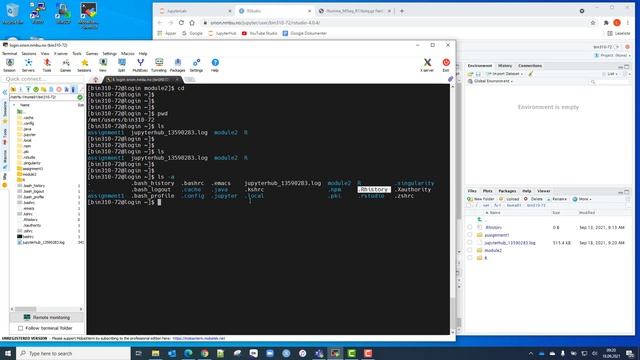Switch to the History tab in RStudio
640x360 pixels.
(x=505, y=66)
